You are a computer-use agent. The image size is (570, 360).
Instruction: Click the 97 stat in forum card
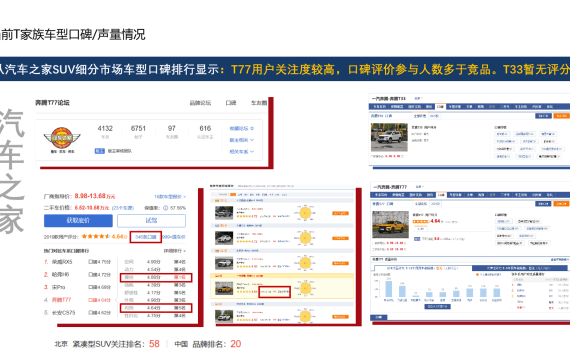coord(172,128)
